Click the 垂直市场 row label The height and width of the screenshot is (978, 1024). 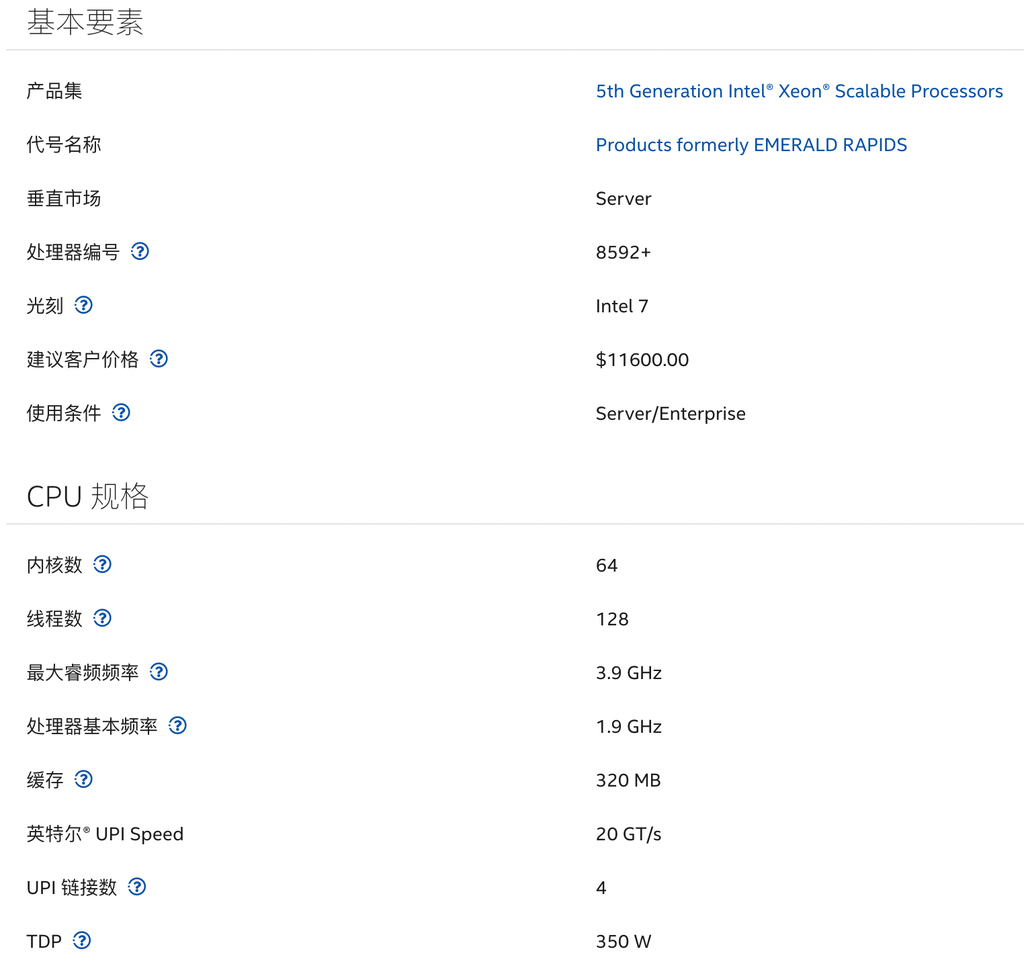(64, 198)
